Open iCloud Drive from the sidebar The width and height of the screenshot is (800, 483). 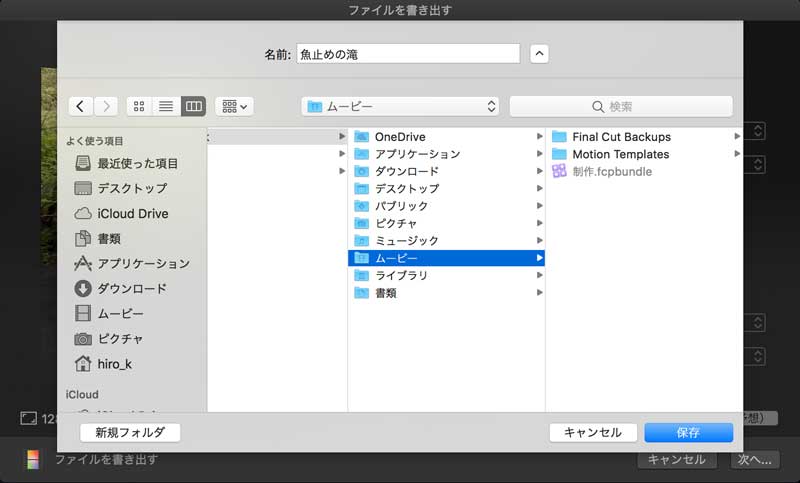(132, 213)
